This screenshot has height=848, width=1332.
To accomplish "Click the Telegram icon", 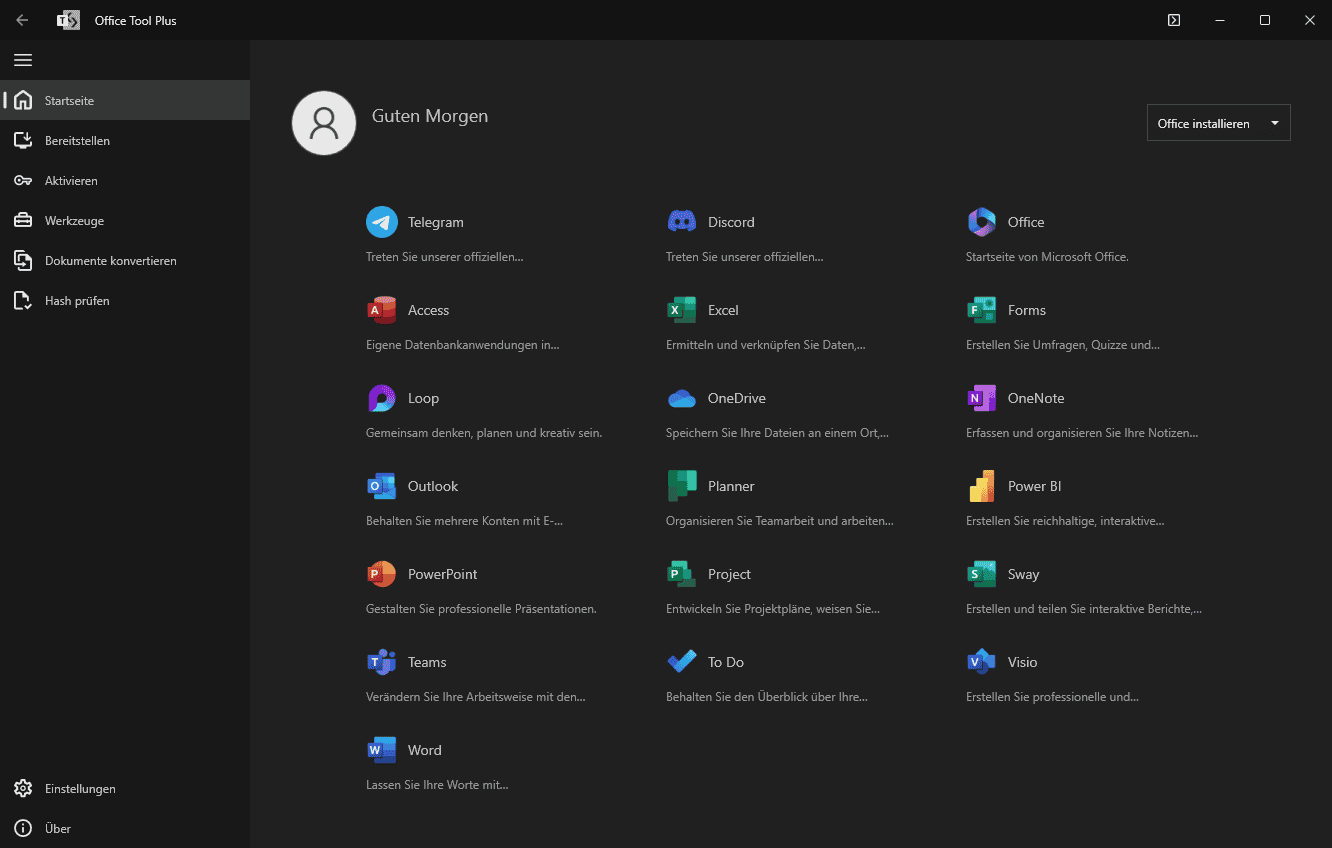I will click(382, 222).
